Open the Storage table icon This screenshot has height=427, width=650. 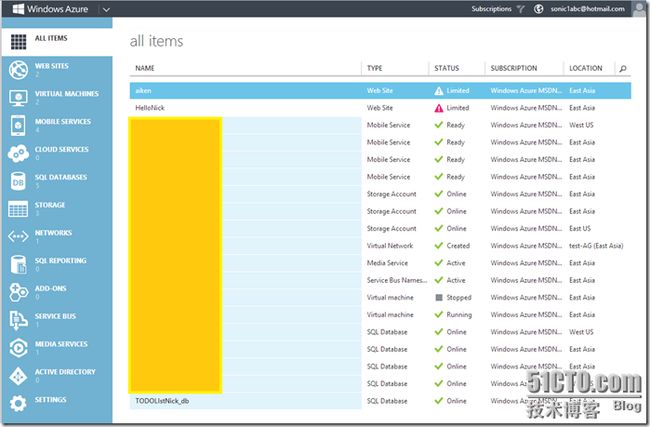(18, 209)
